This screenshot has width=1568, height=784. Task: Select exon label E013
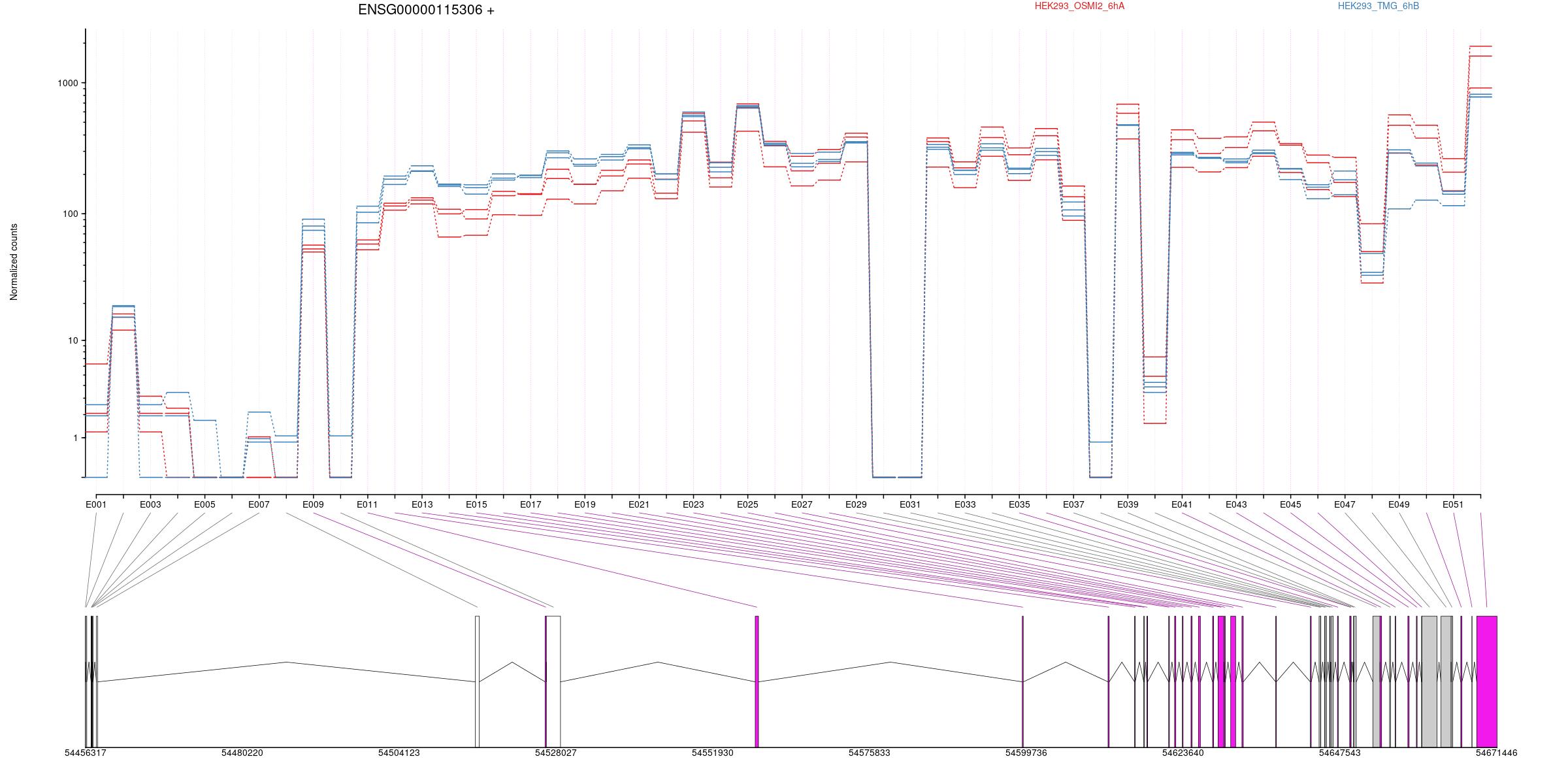coord(422,504)
